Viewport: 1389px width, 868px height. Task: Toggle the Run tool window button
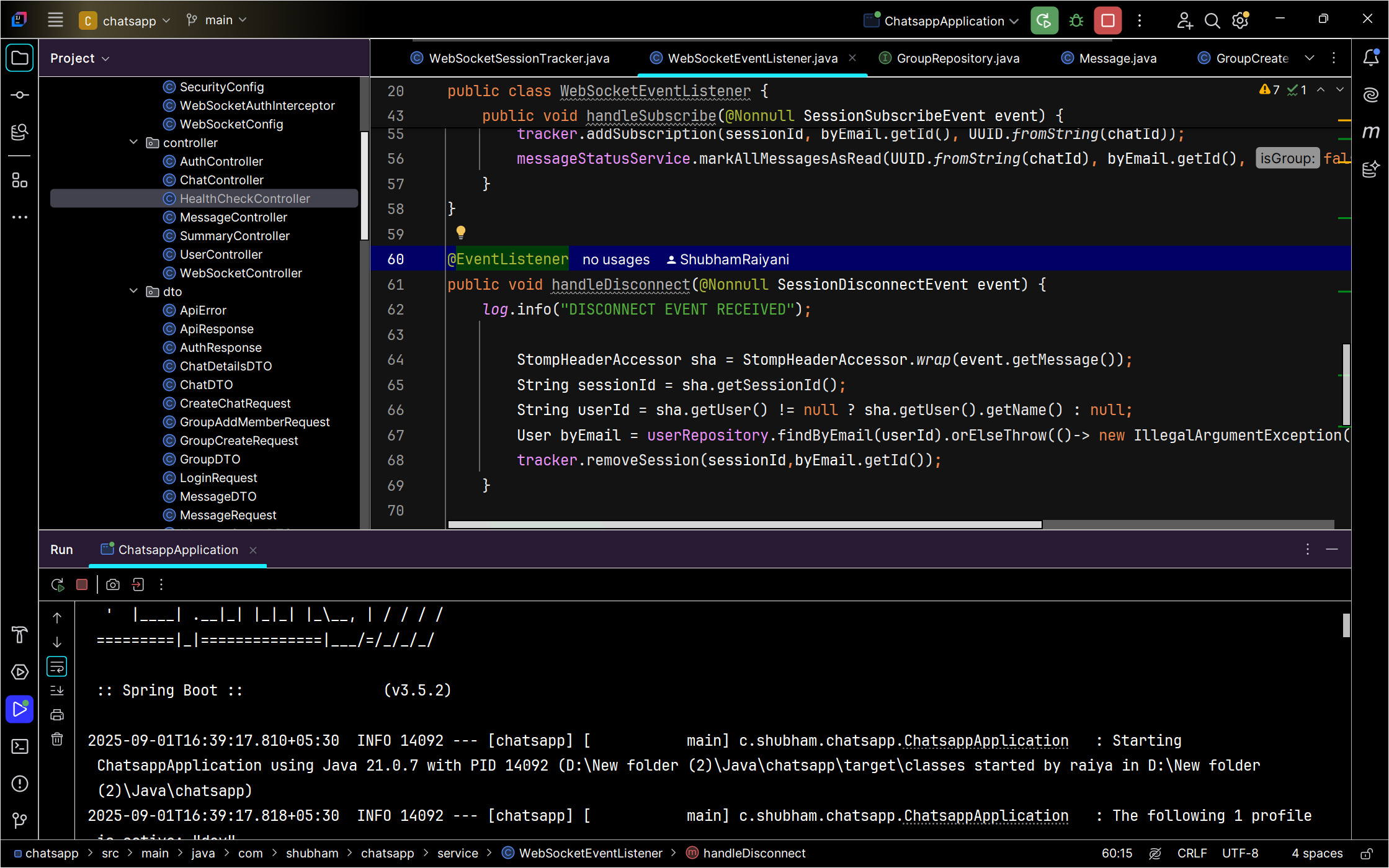point(20,709)
